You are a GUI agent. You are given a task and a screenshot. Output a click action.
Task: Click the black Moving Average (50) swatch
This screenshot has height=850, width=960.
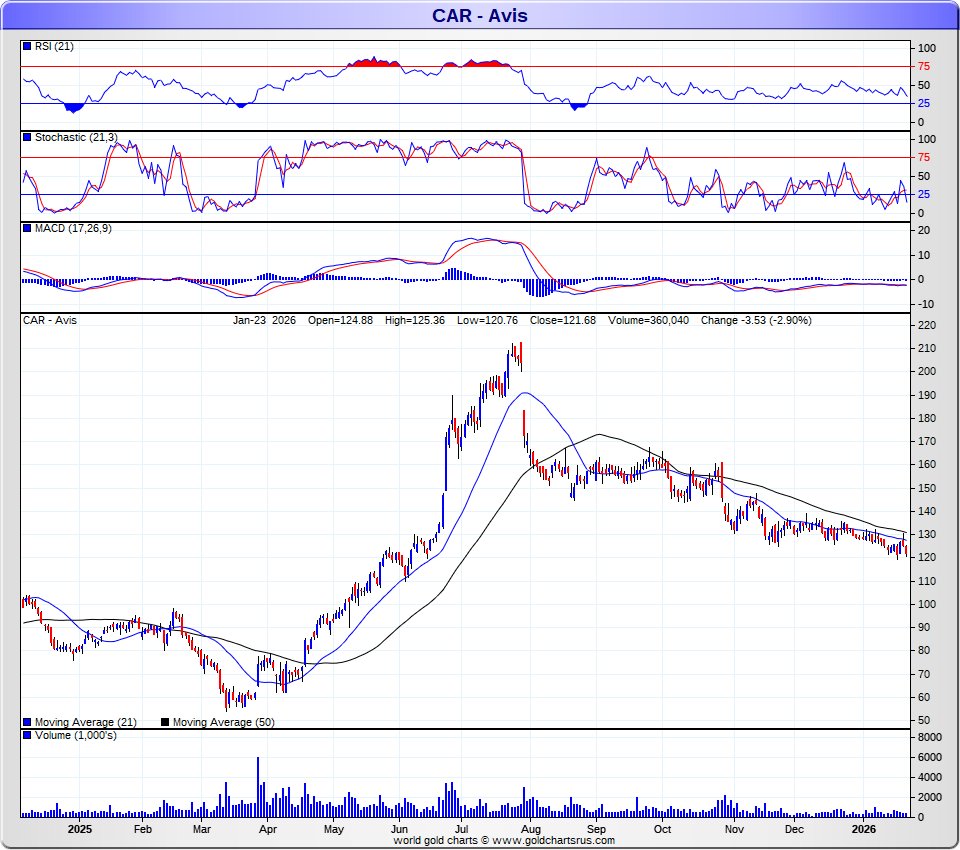coord(165,722)
